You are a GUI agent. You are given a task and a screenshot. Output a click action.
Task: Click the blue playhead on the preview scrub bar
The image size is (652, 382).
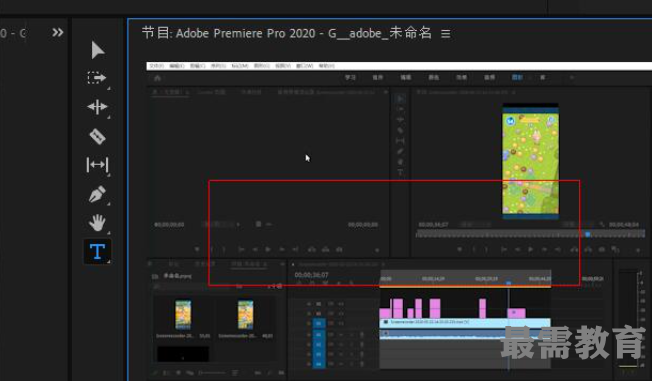click(588, 234)
